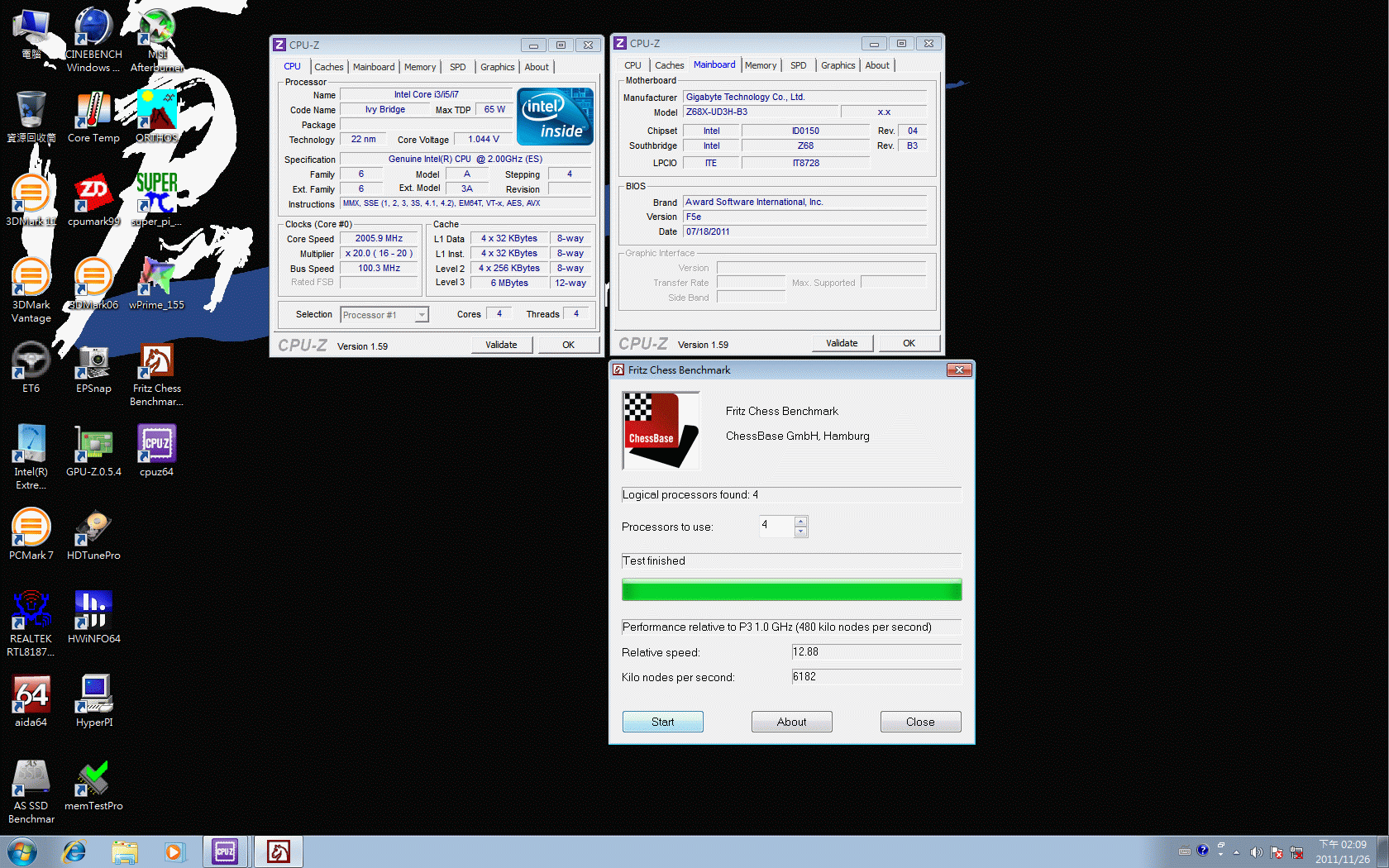Select the HDTunePro desktop icon
The width and height of the screenshot is (1389, 868).
[93, 535]
